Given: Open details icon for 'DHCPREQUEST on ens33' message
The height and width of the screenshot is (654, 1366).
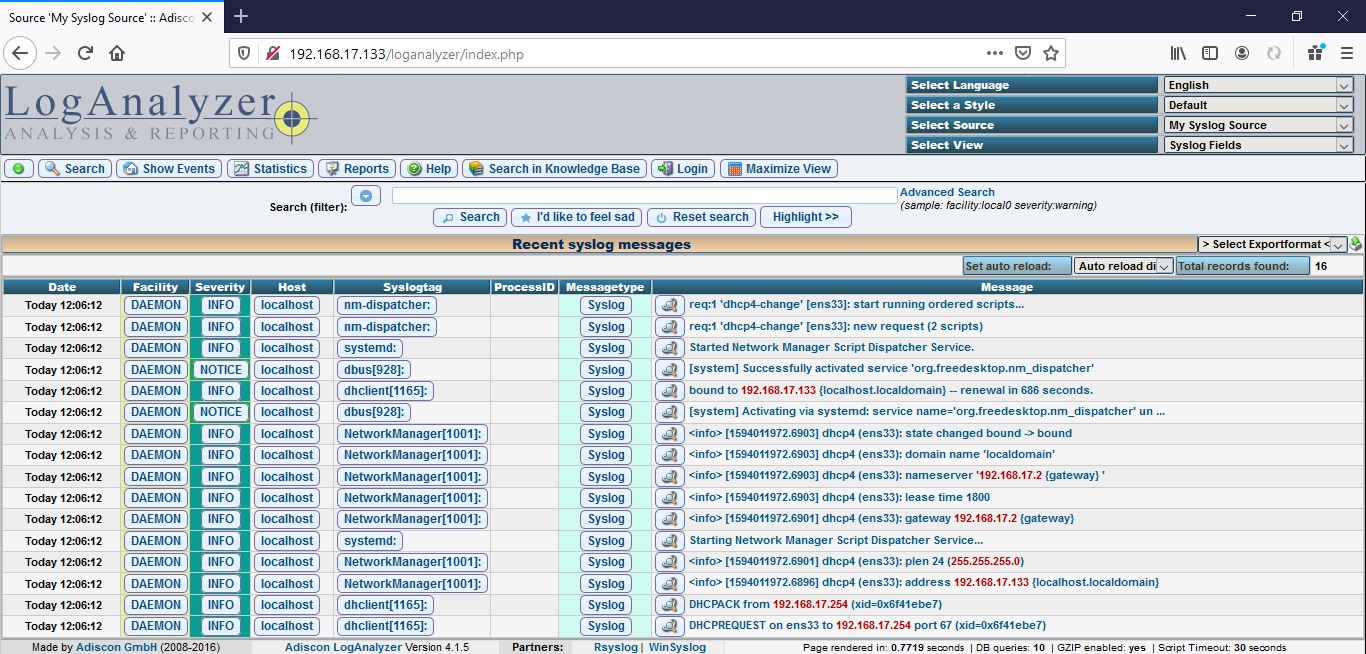Looking at the screenshot, I should [x=669, y=626].
